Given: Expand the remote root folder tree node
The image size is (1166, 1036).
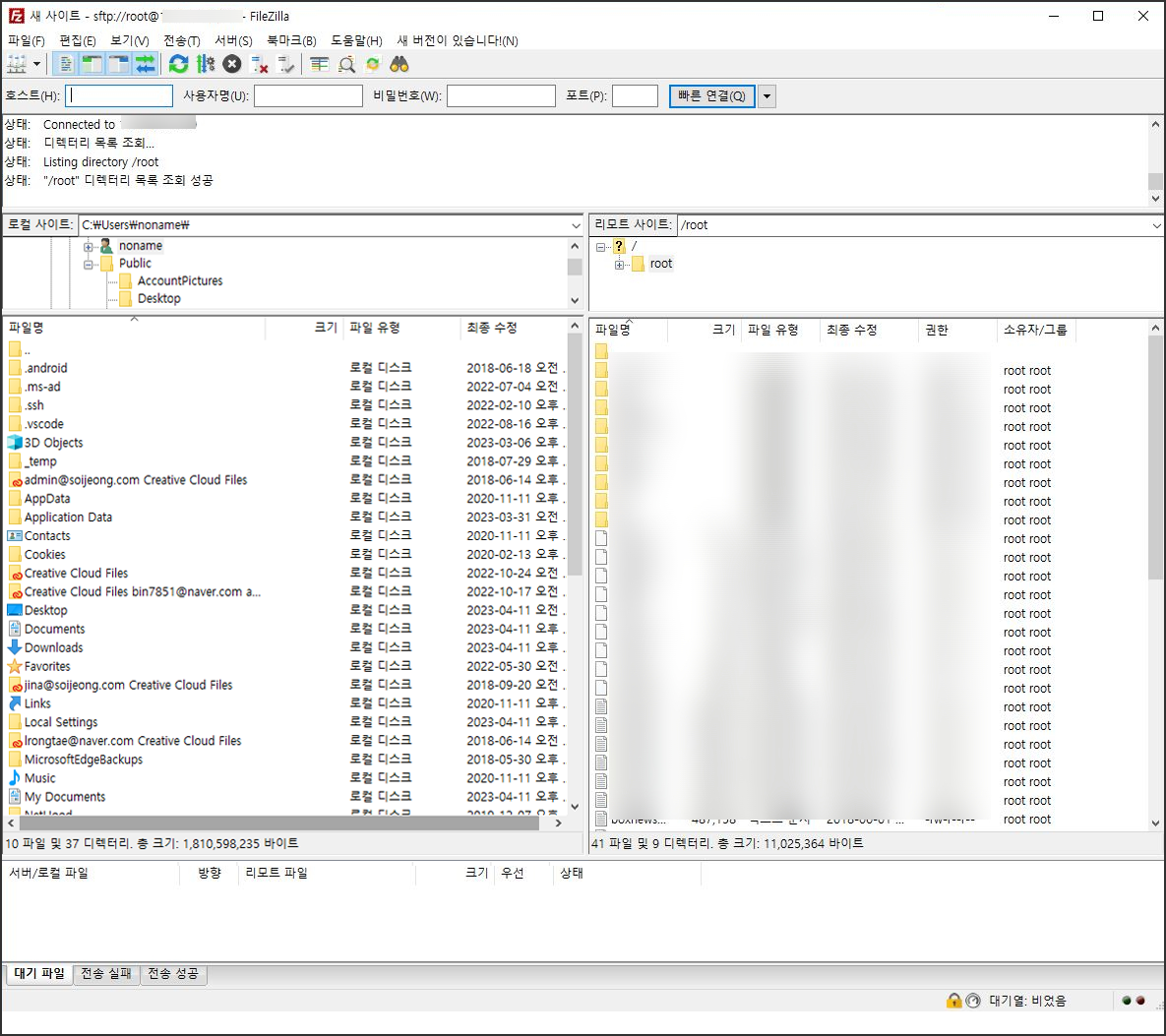Looking at the screenshot, I should tap(620, 265).
